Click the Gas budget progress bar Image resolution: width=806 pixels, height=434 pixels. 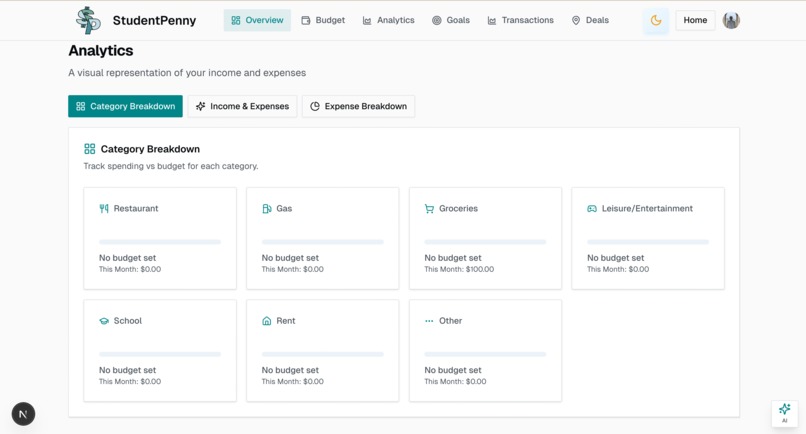point(323,242)
